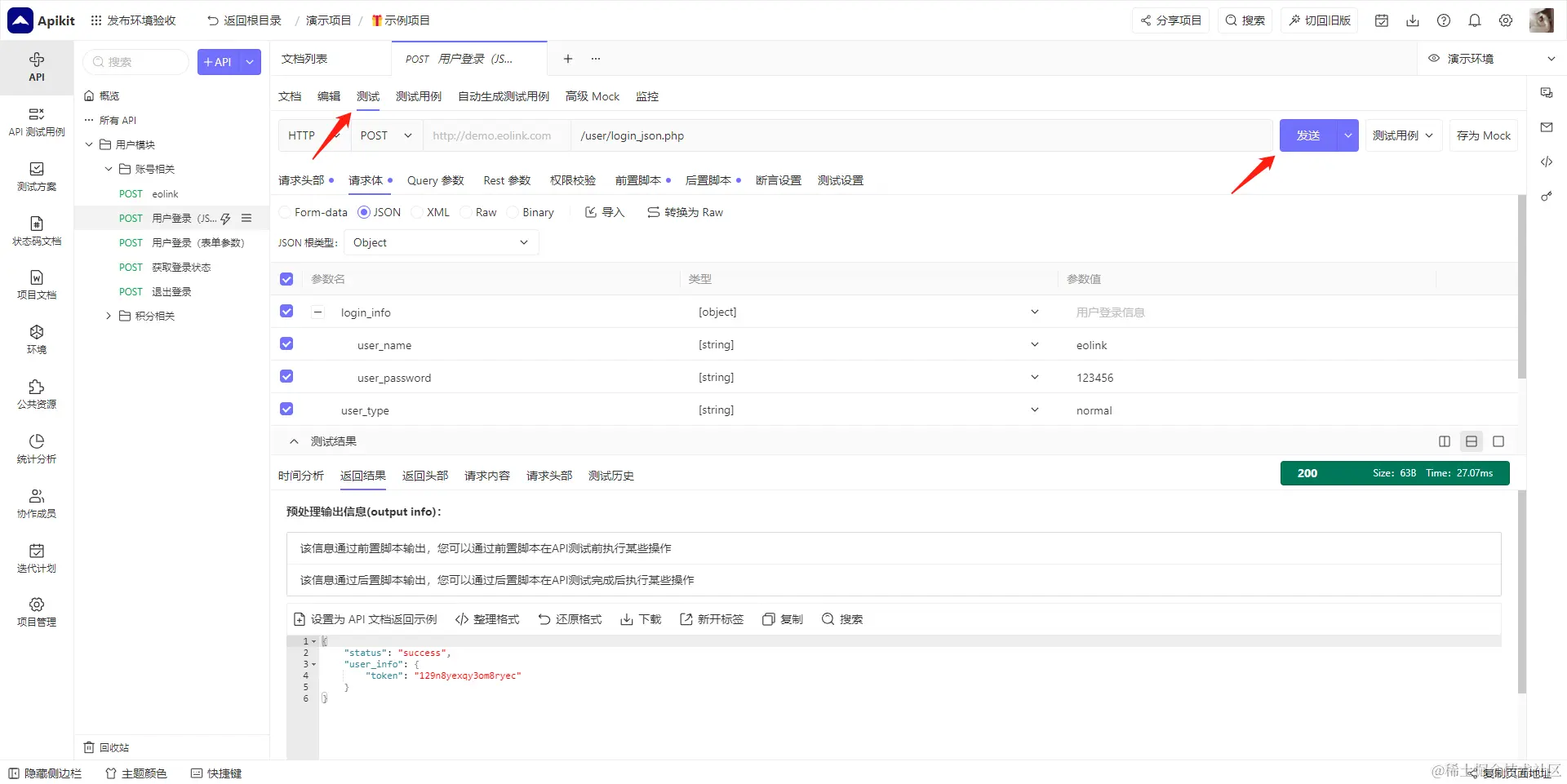Image resolution: width=1567 pixels, height=784 pixels.
Task: Add a new tab with plus icon
Action: [568, 59]
